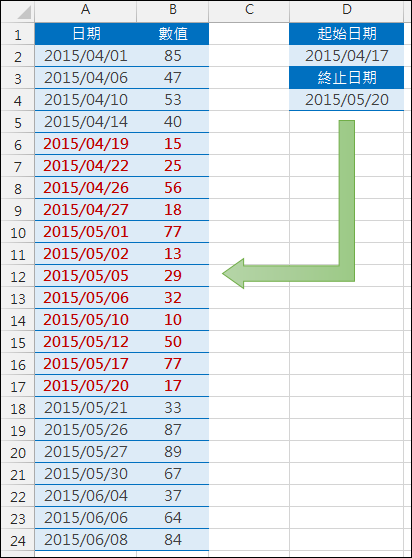This screenshot has height=558, width=412.
Task: Select red date 2015/05/06
Action: [x=85, y=298]
